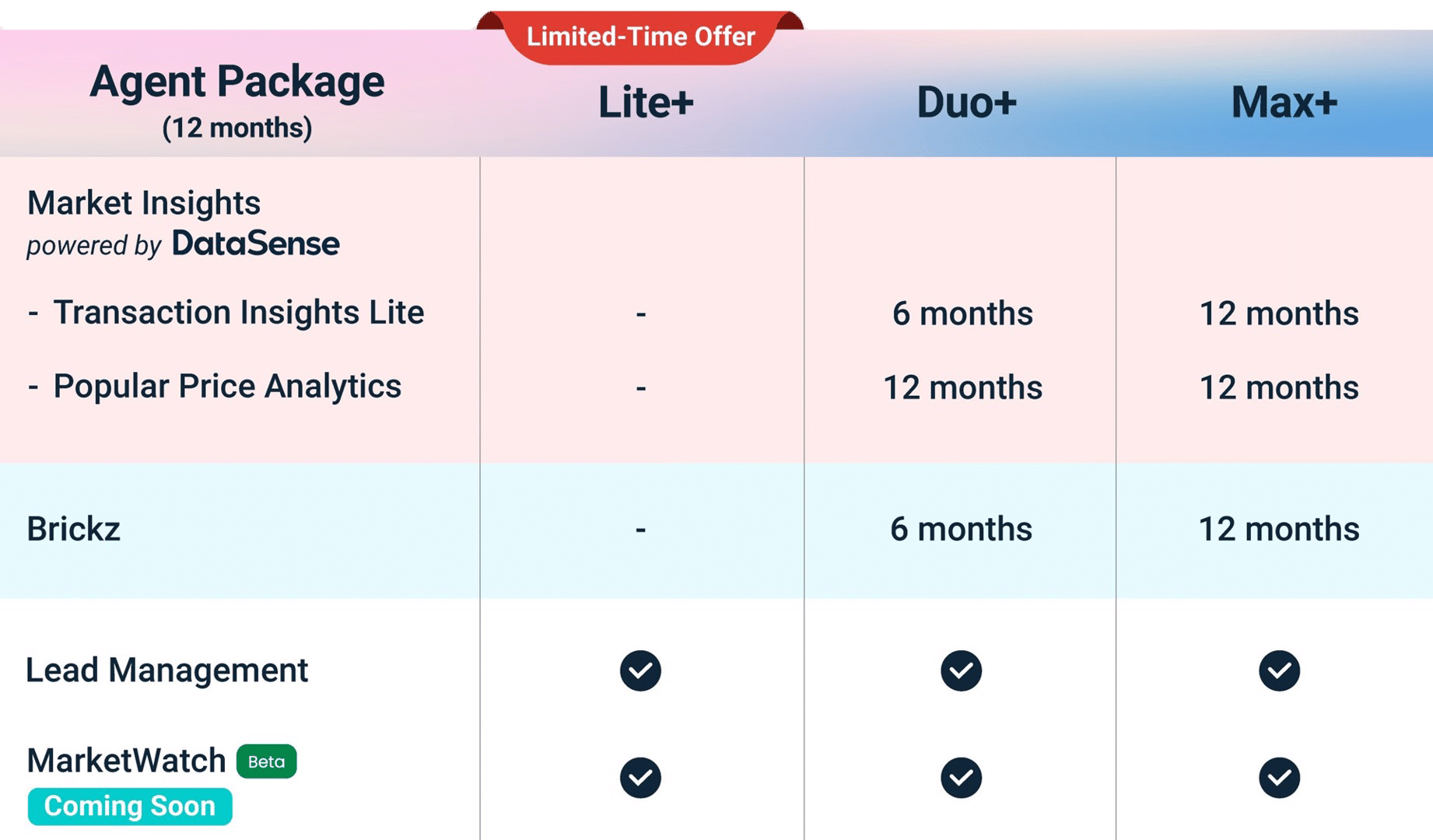Click the Max+ MarketWatch checkmark icon
The height and width of the screenshot is (840, 1433).
click(1279, 778)
